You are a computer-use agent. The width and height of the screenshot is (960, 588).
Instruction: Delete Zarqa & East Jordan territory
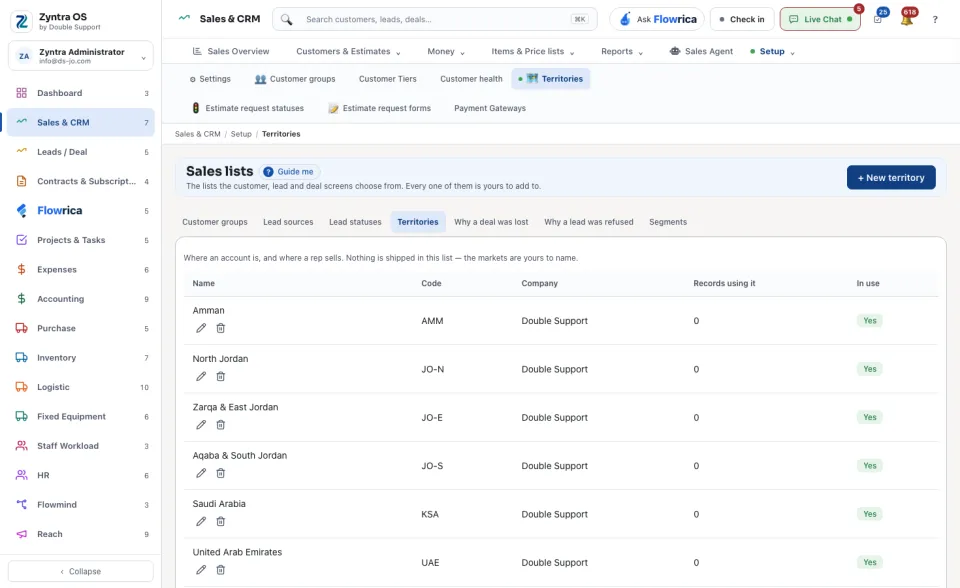pos(220,425)
